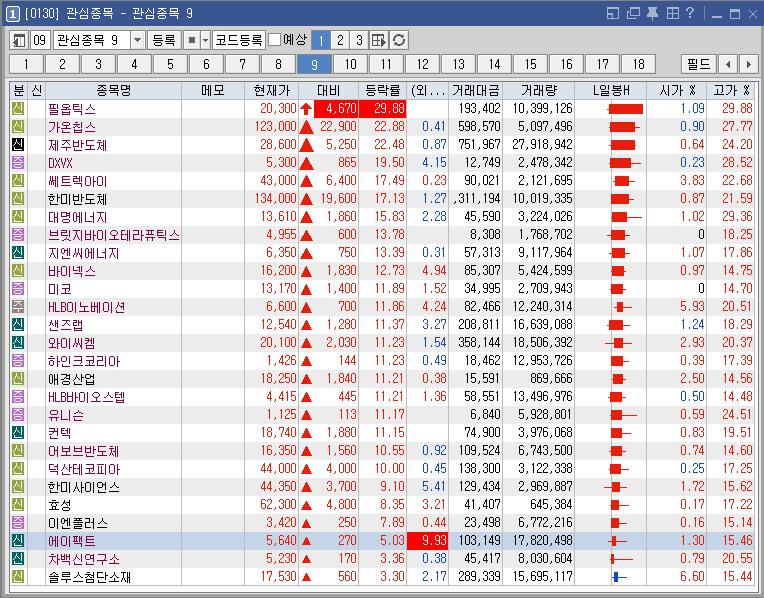Click the badge icon for 에이팩트 row
This screenshot has width=764, height=598.
coord(18,540)
